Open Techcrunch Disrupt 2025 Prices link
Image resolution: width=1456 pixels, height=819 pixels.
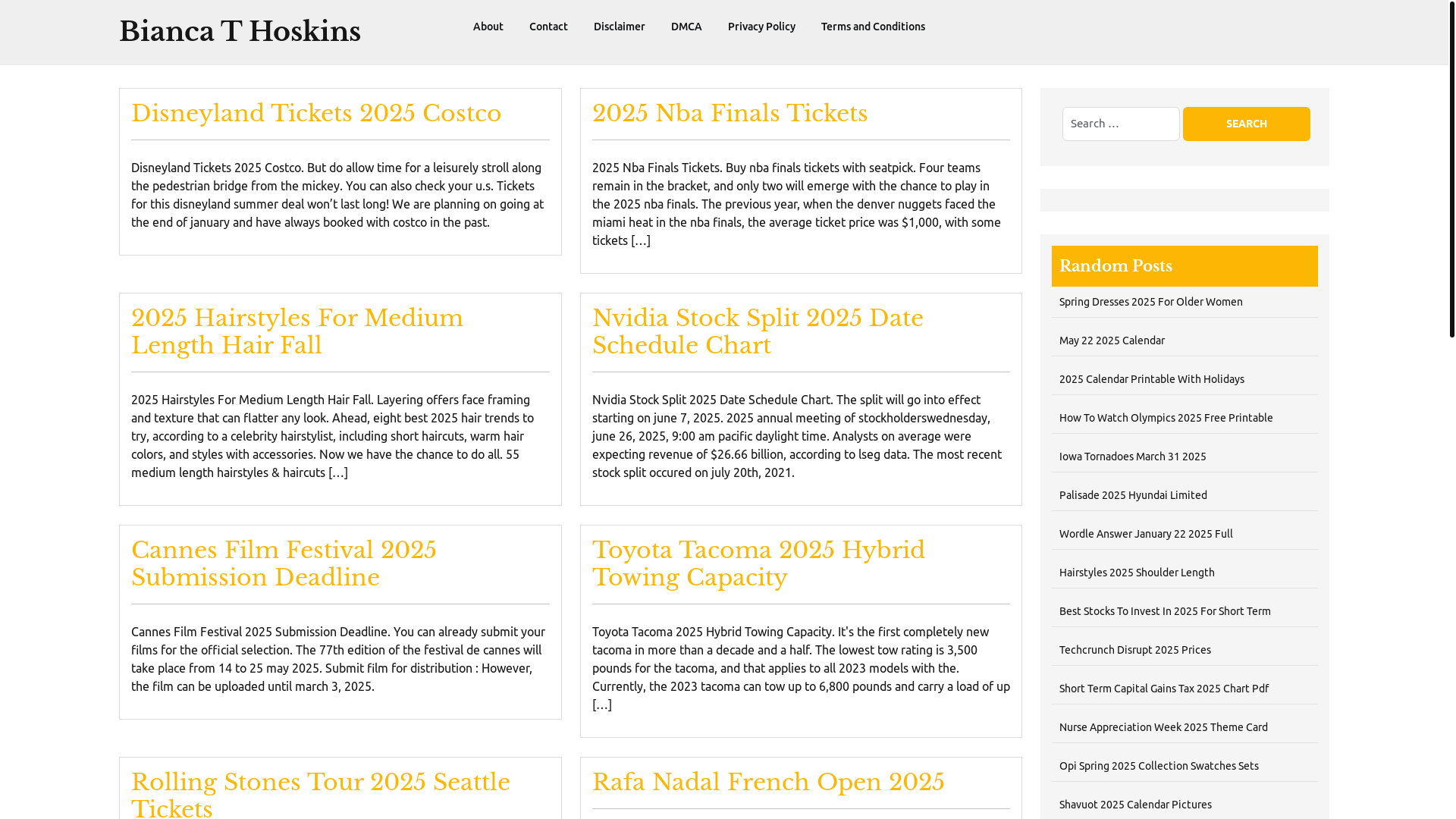pos(1134,650)
